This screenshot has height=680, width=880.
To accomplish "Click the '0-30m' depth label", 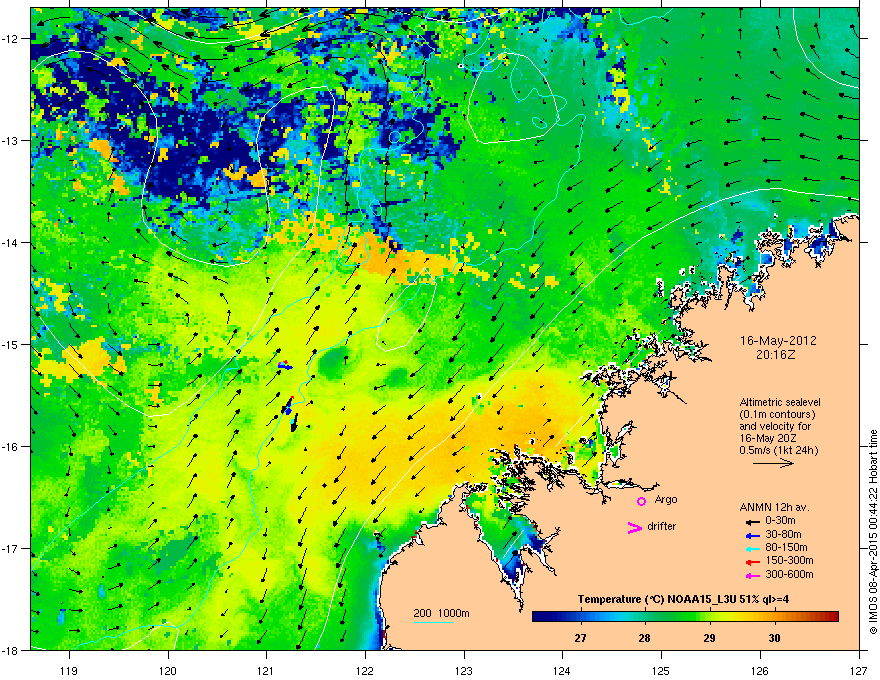I will pos(780,521).
